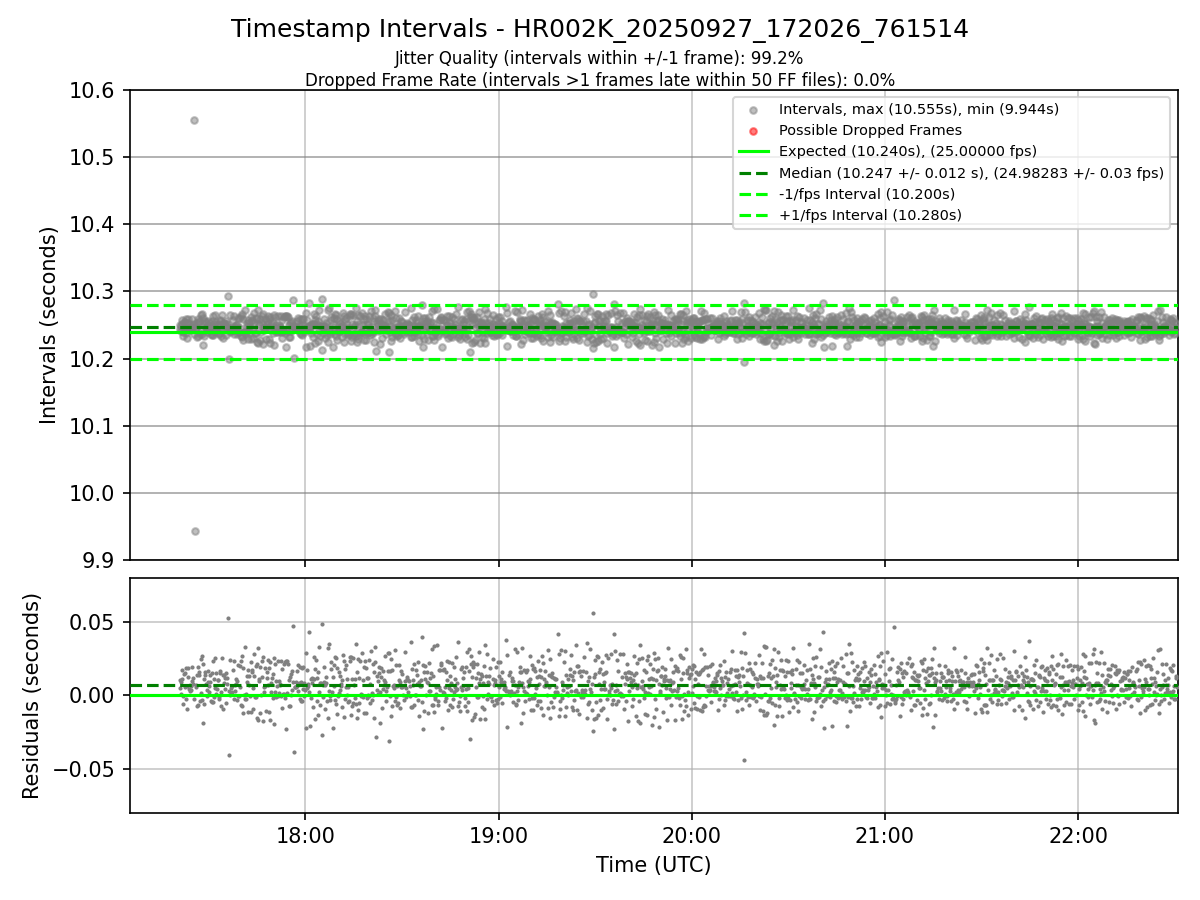
Task: Click the 22:00 time tick label
Action: [1077, 834]
